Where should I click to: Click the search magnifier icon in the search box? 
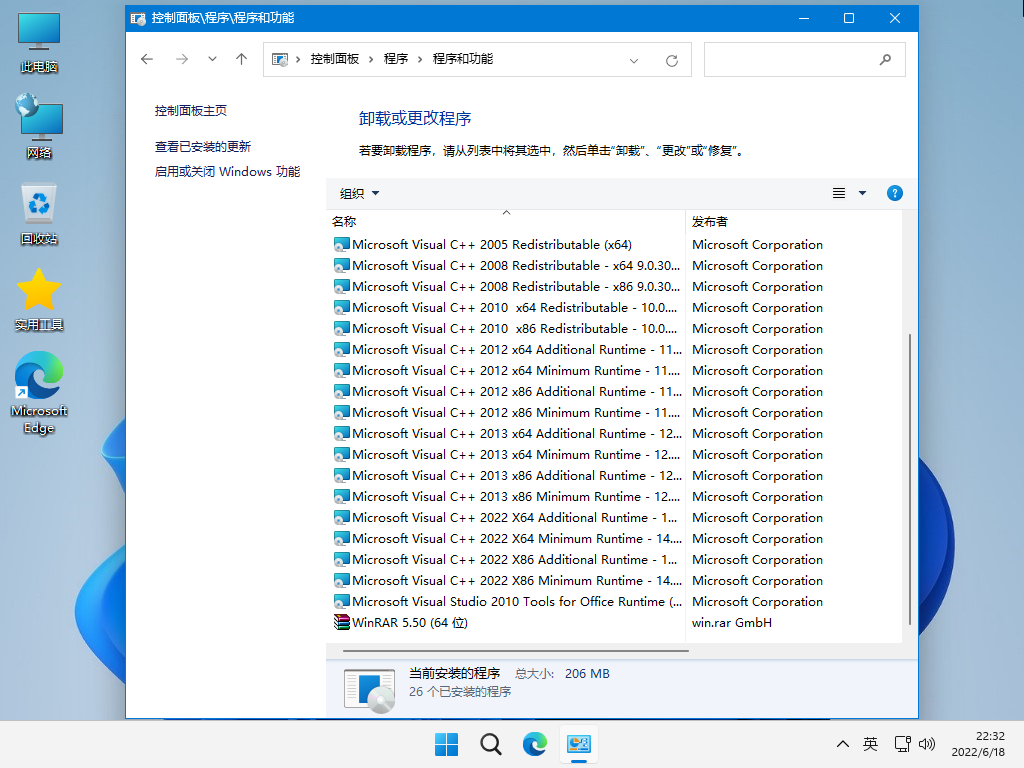(x=885, y=60)
